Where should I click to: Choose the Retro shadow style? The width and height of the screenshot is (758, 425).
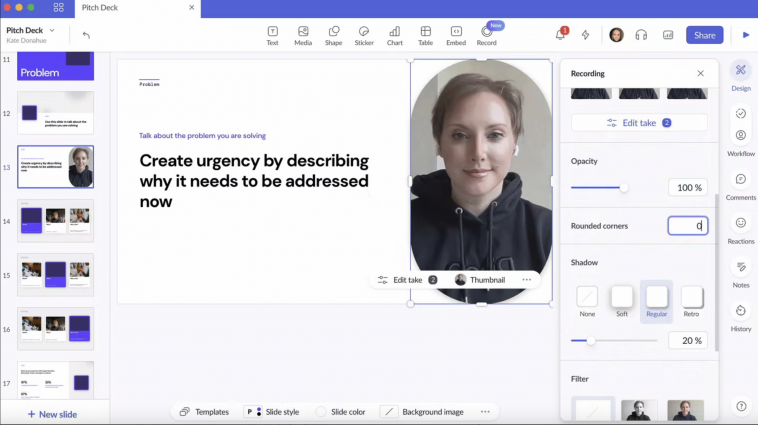point(691,301)
